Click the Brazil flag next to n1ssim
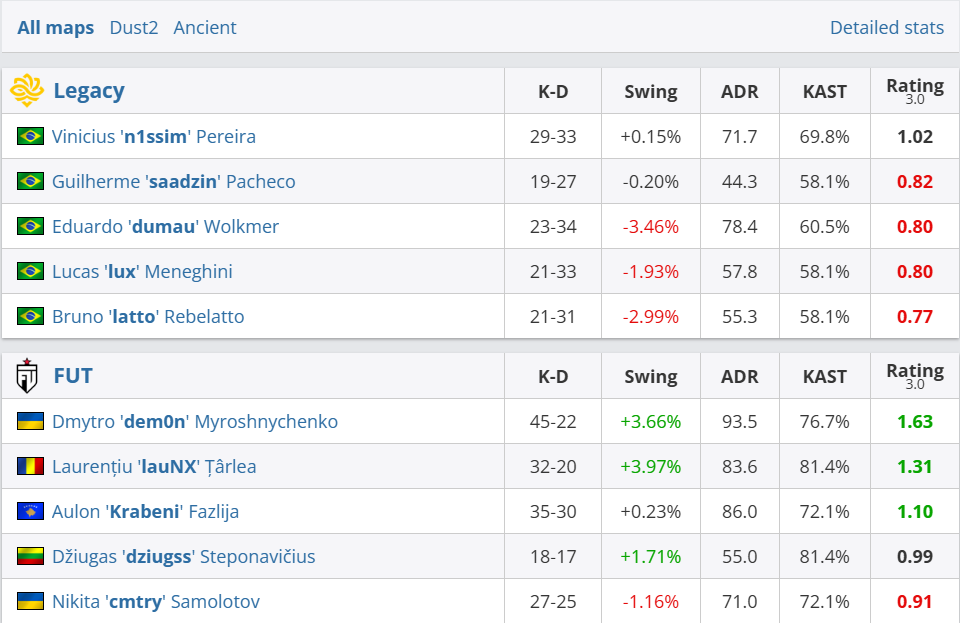 coord(30,136)
